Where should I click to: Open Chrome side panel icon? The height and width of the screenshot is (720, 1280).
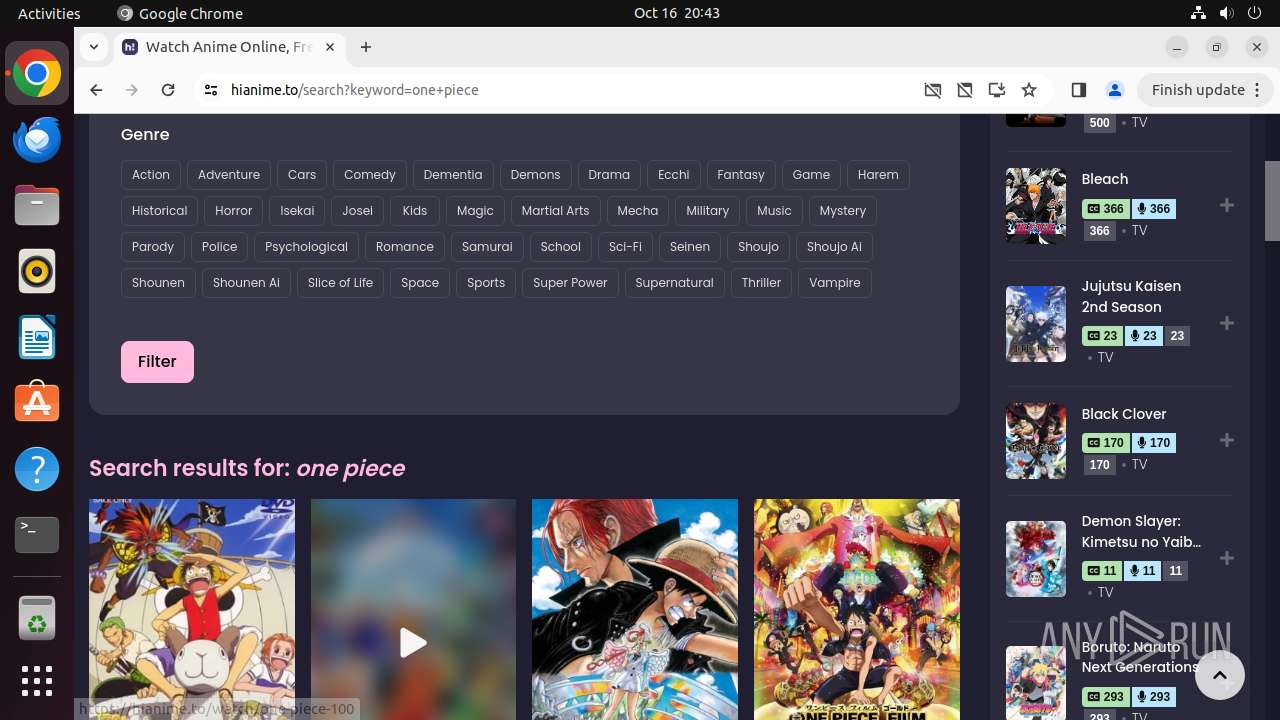coord(1078,90)
